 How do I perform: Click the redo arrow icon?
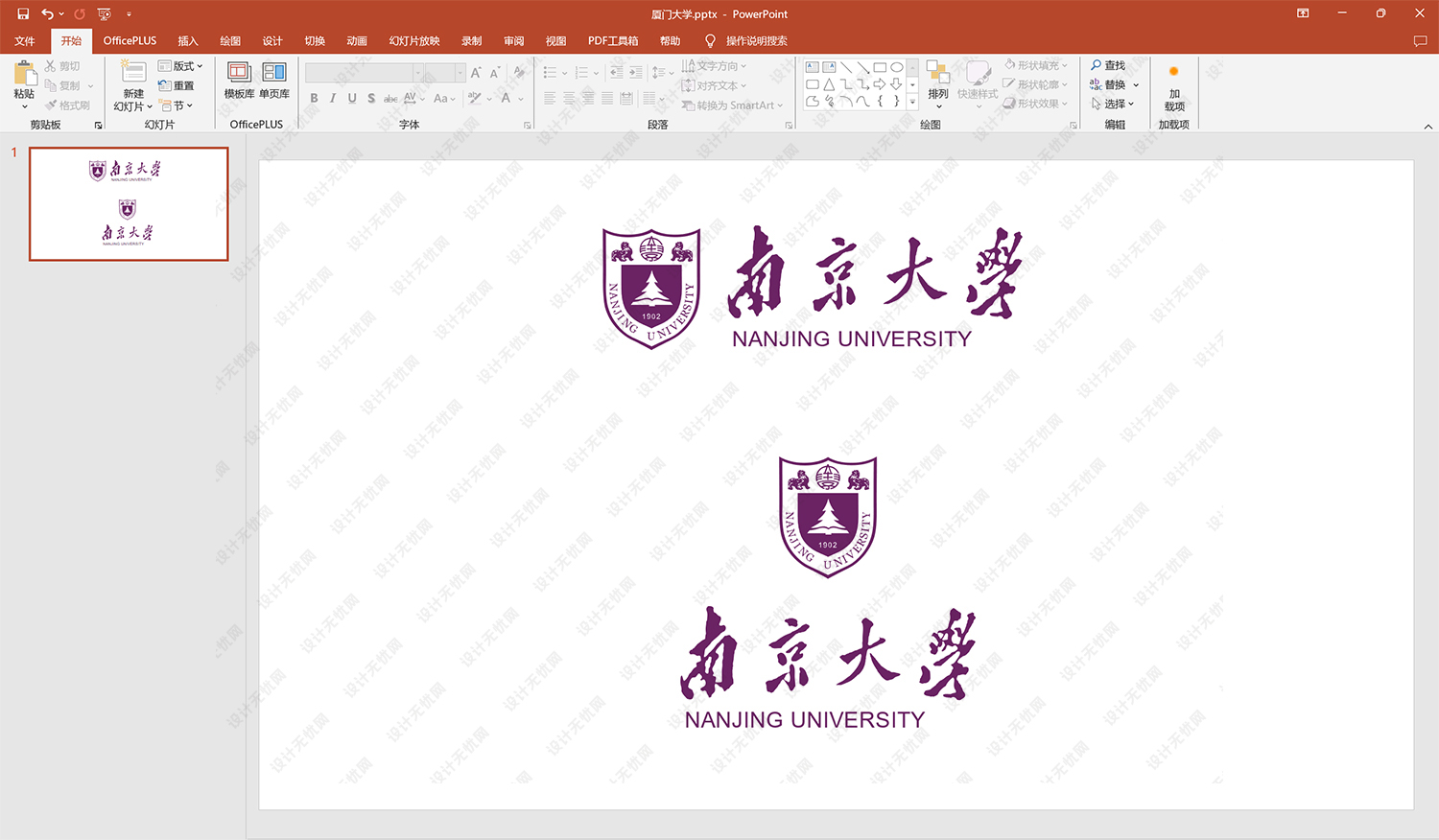(x=80, y=14)
